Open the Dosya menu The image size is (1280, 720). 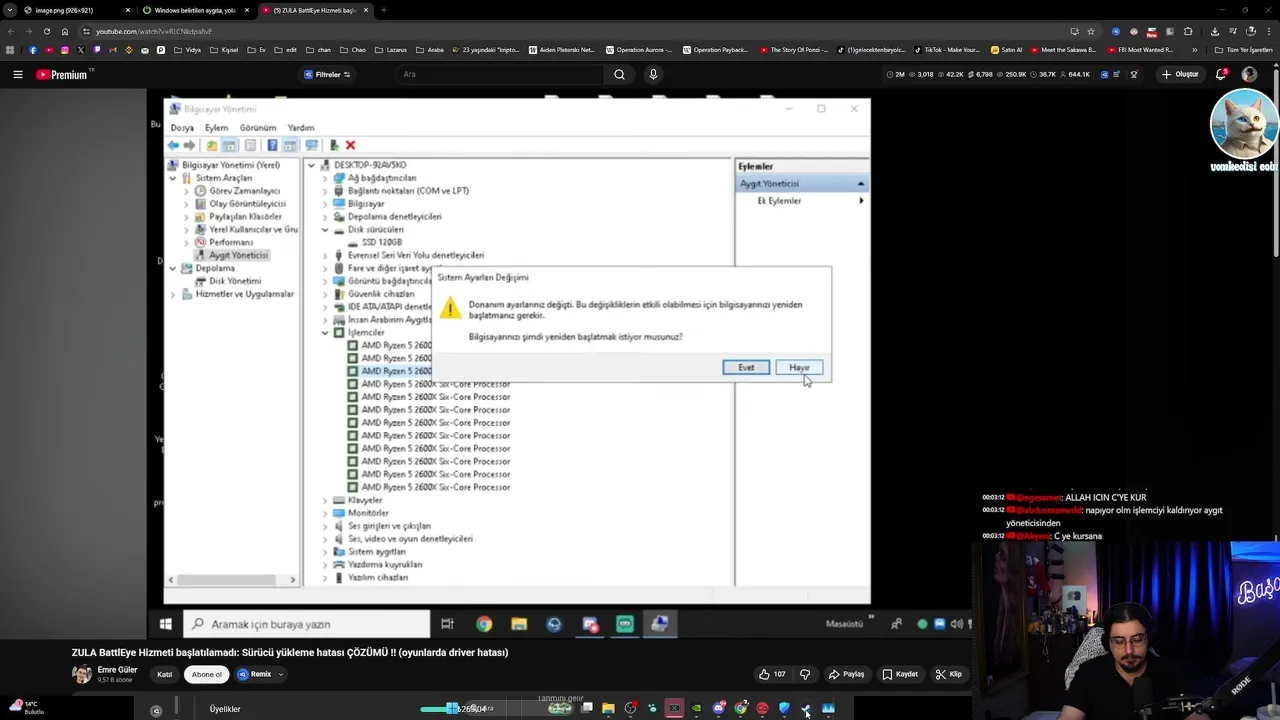click(x=182, y=128)
